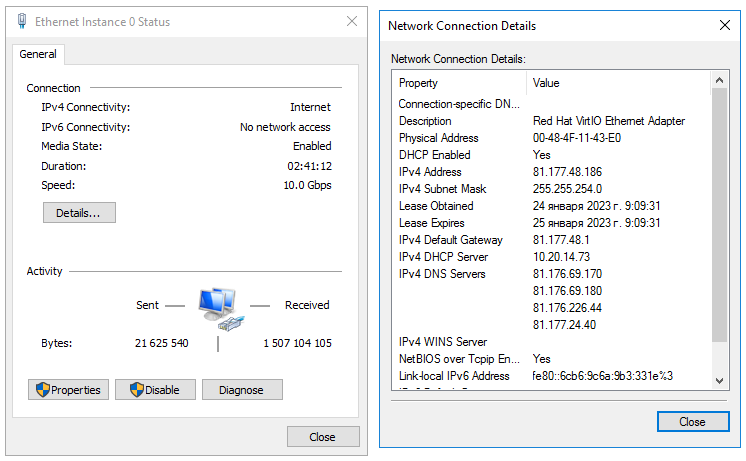The image size is (746, 461).
Task: Click the X on Ethernet Status window
Action: [x=351, y=21]
